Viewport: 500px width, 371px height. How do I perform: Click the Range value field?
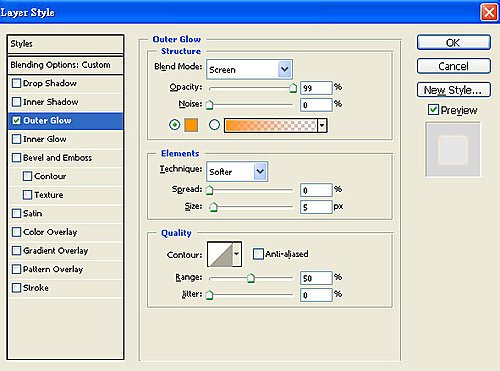316,278
